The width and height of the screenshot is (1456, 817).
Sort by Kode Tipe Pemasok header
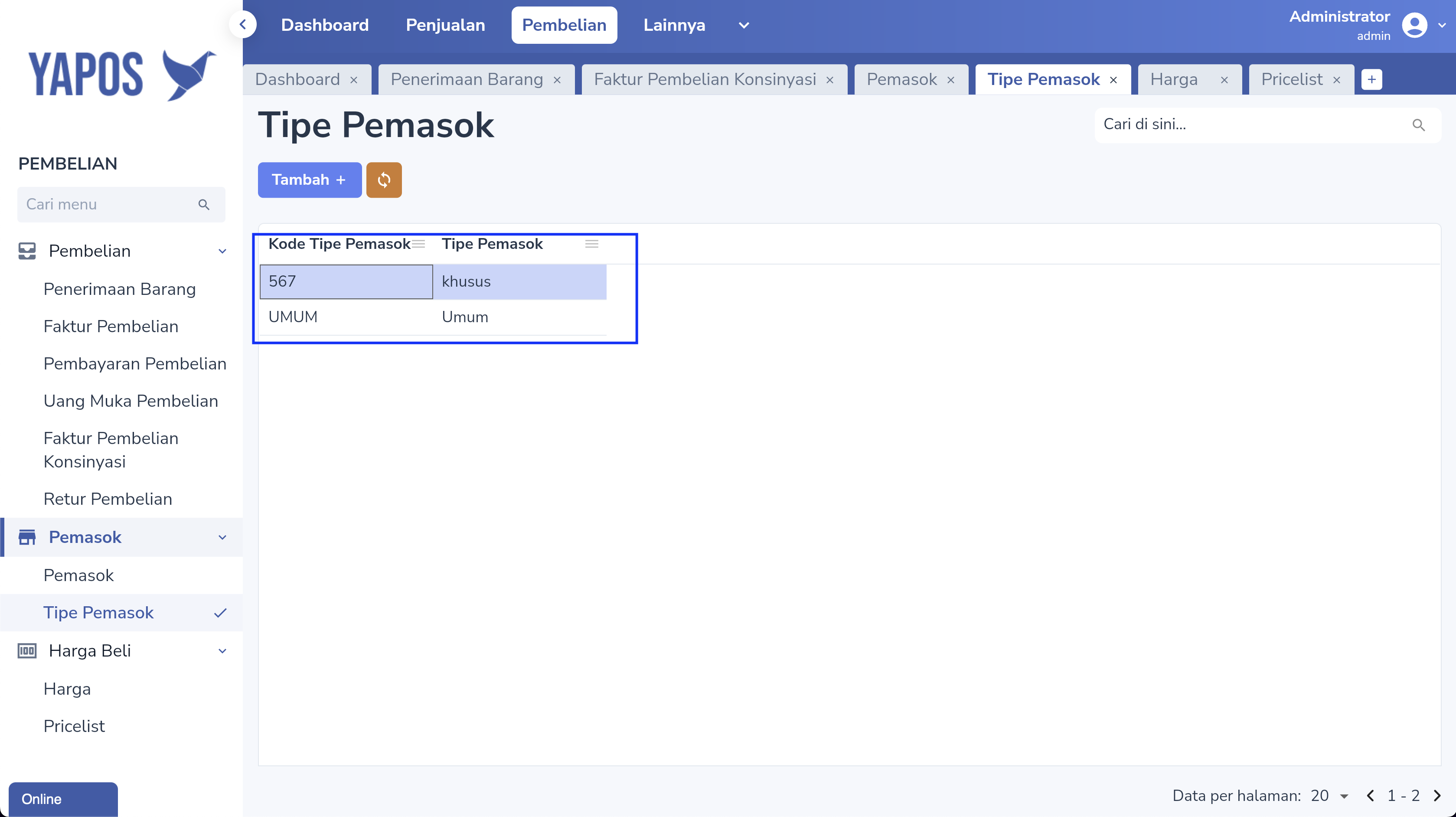[x=339, y=244]
